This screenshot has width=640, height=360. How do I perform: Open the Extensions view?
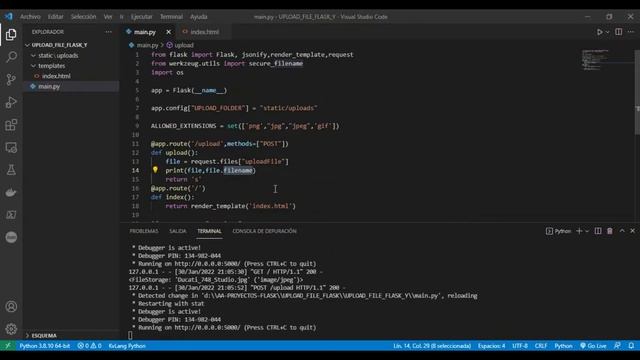click(x=11, y=125)
